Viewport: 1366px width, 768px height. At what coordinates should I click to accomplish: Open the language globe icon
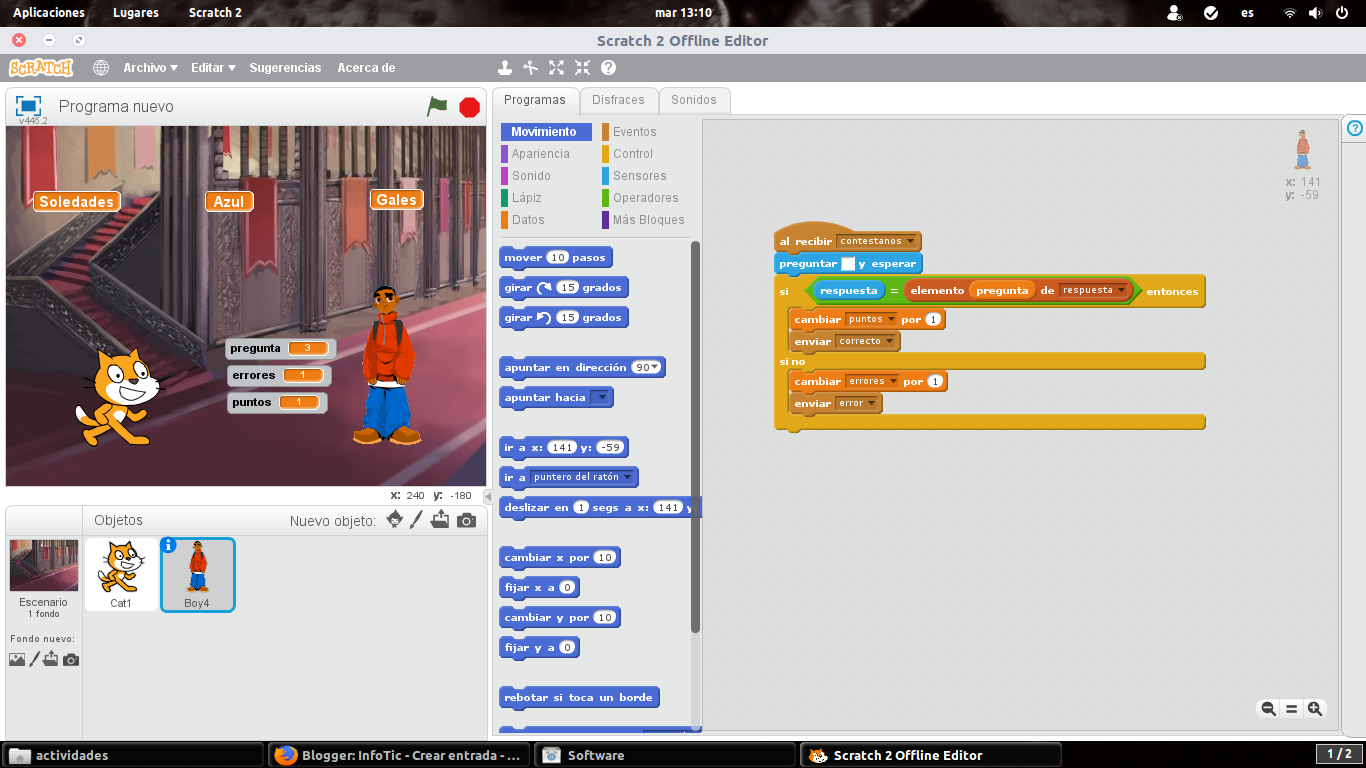coord(101,68)
